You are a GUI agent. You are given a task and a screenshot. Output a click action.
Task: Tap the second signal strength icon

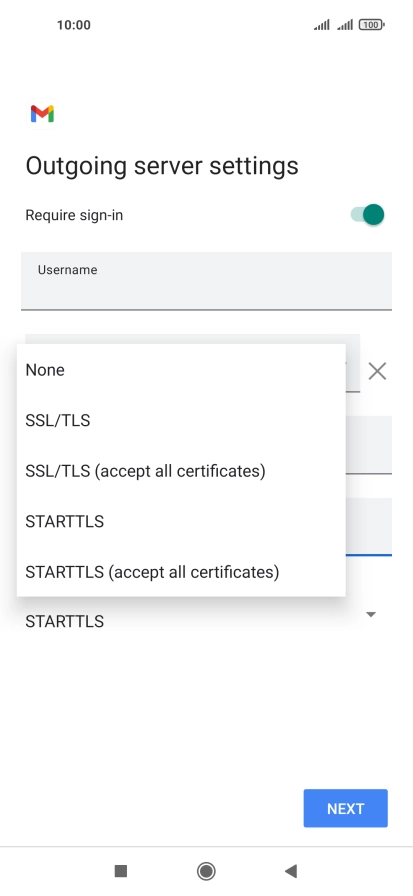pos(345,25)
